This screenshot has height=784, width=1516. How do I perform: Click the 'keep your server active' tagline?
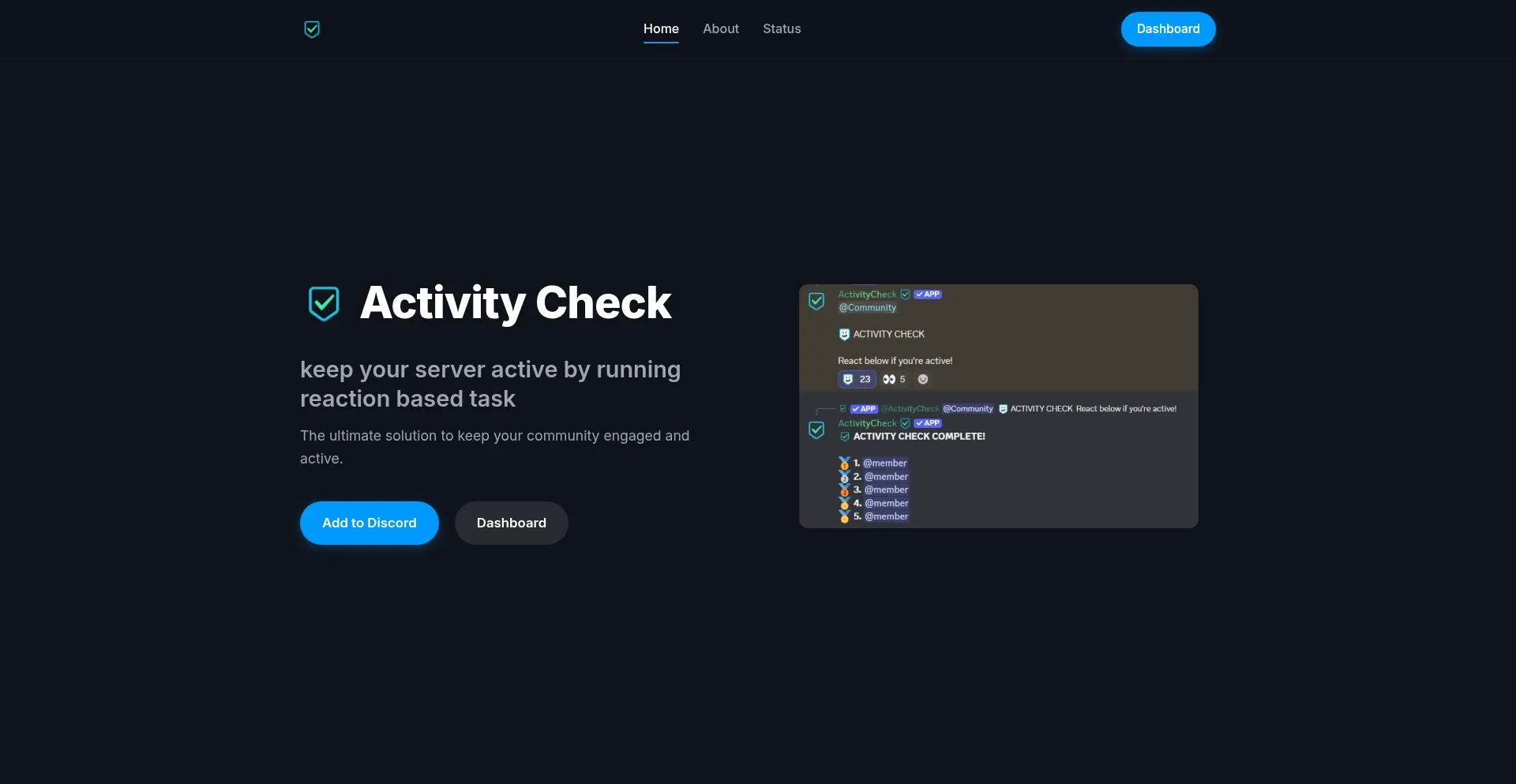(490, 384)
